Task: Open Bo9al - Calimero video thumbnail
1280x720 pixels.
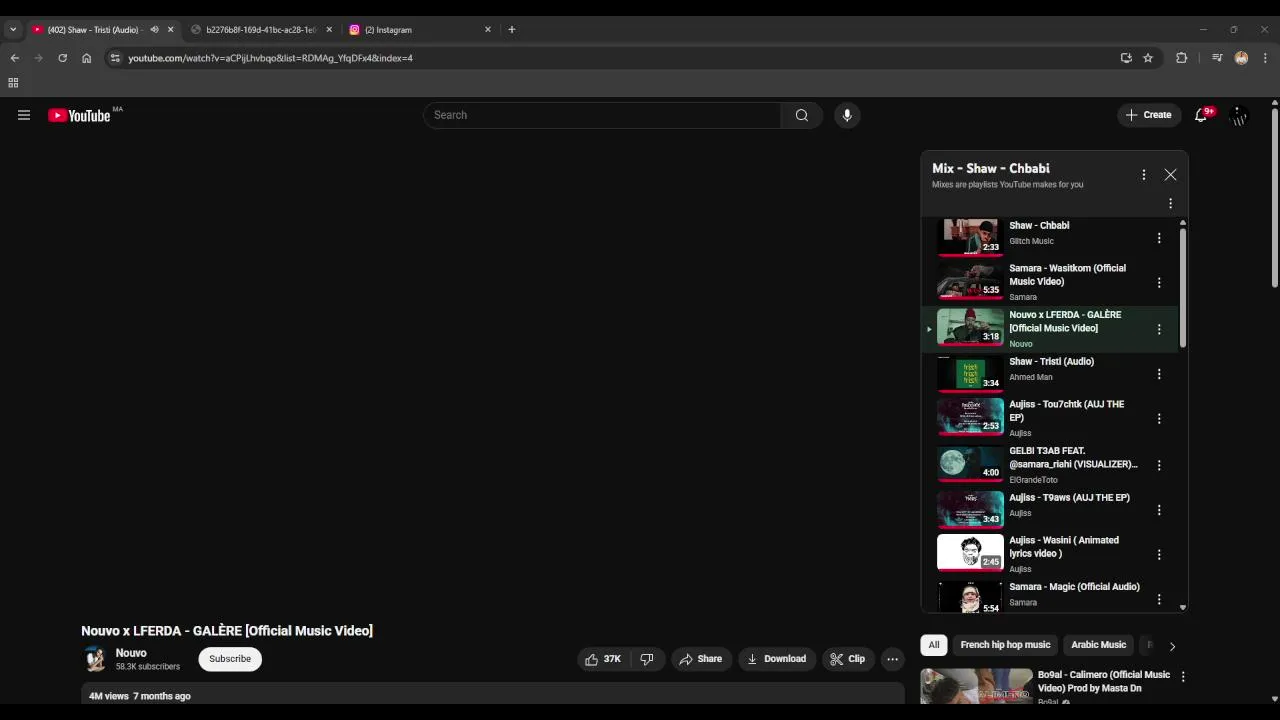Action: coord(976,687)
